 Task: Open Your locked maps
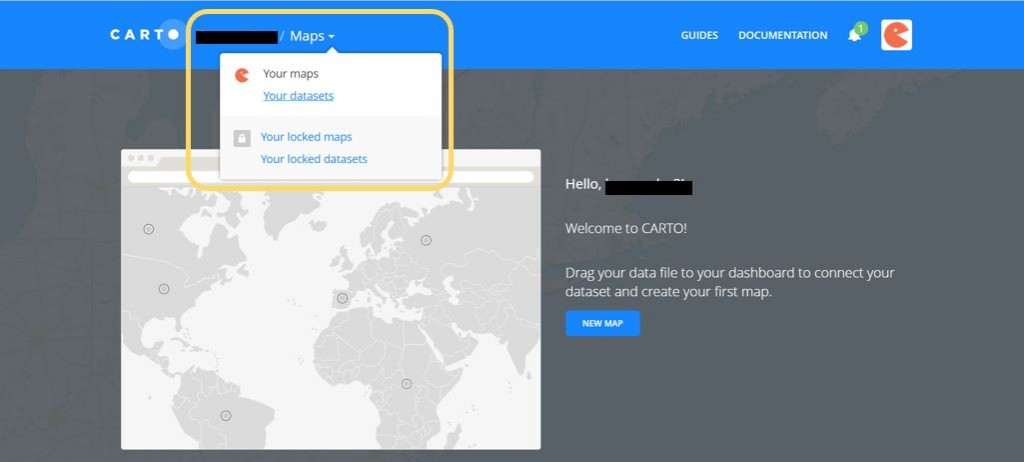[306, 137]
